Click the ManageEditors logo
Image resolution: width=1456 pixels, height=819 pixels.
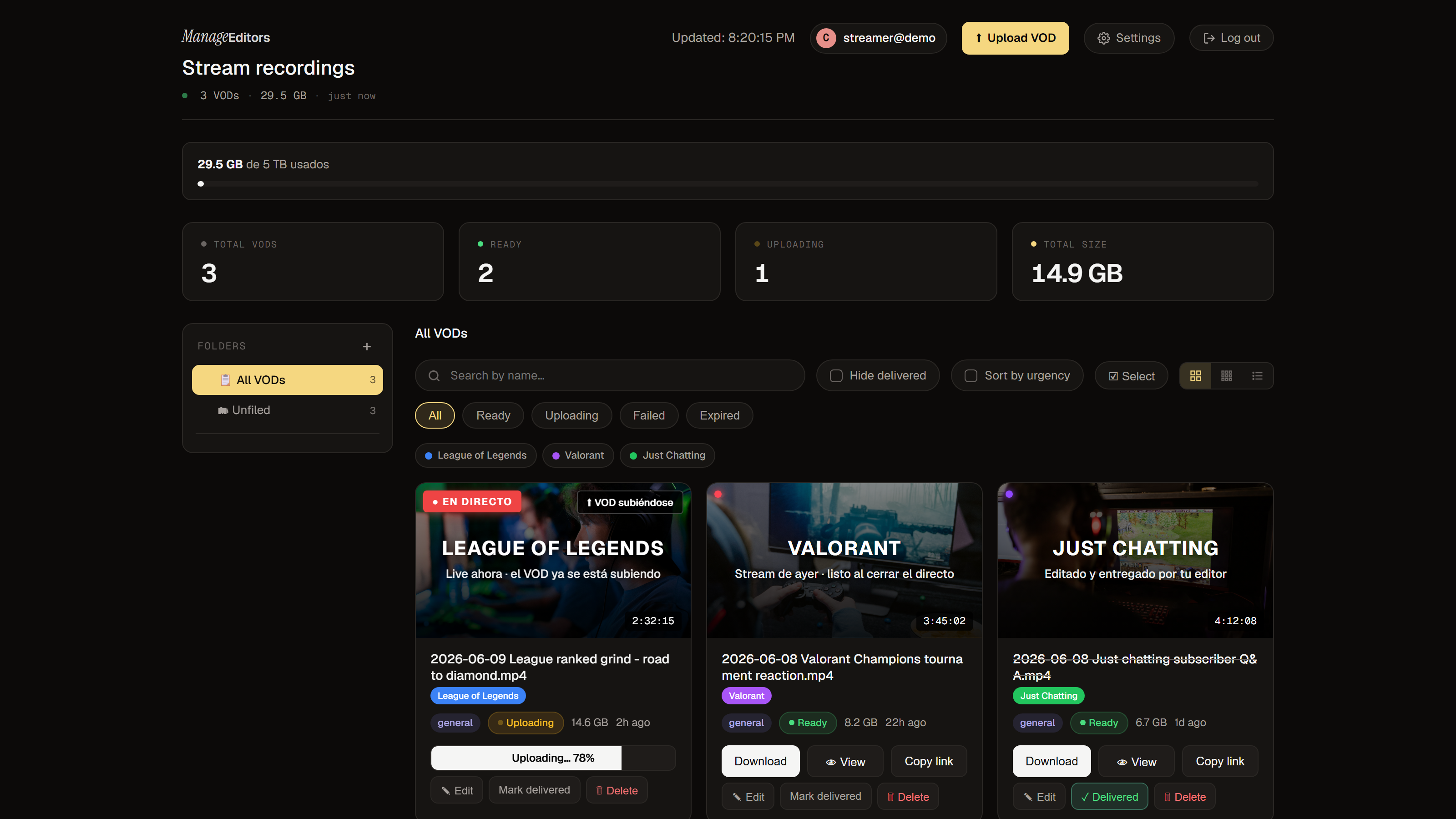226,37
